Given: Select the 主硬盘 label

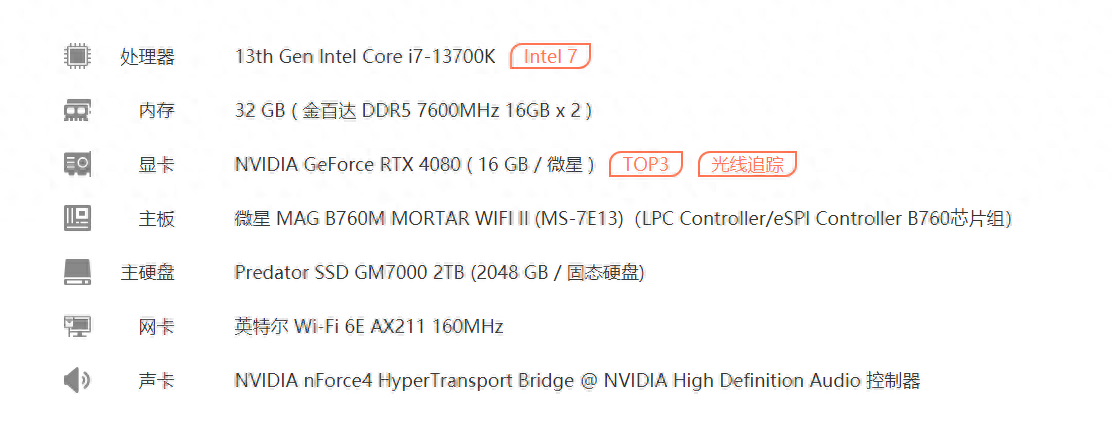Looking at the screenshot, I should tap(148, 272).
